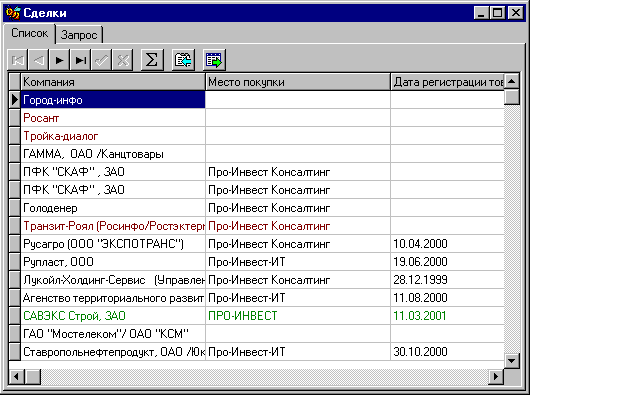Click the row indicator beside Город-инфо
The image size is (628, 419).
click(15, 100)
